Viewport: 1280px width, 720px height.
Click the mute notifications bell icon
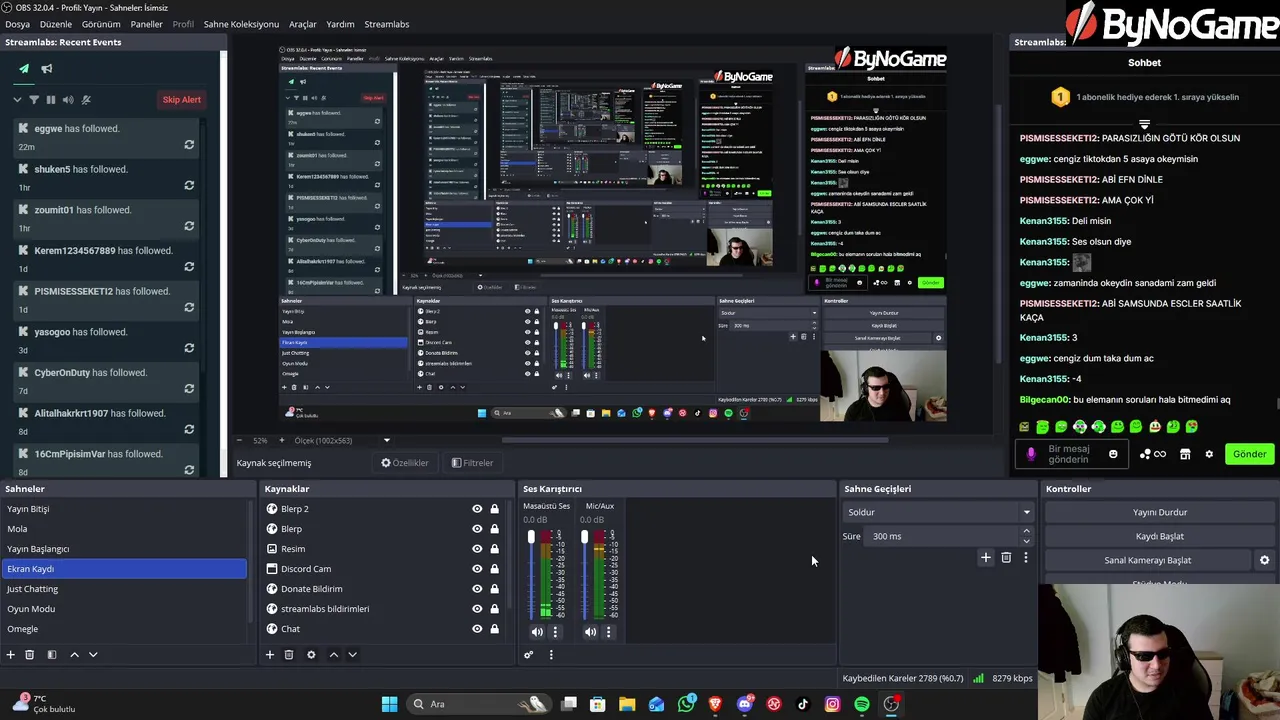pos(86,99)
